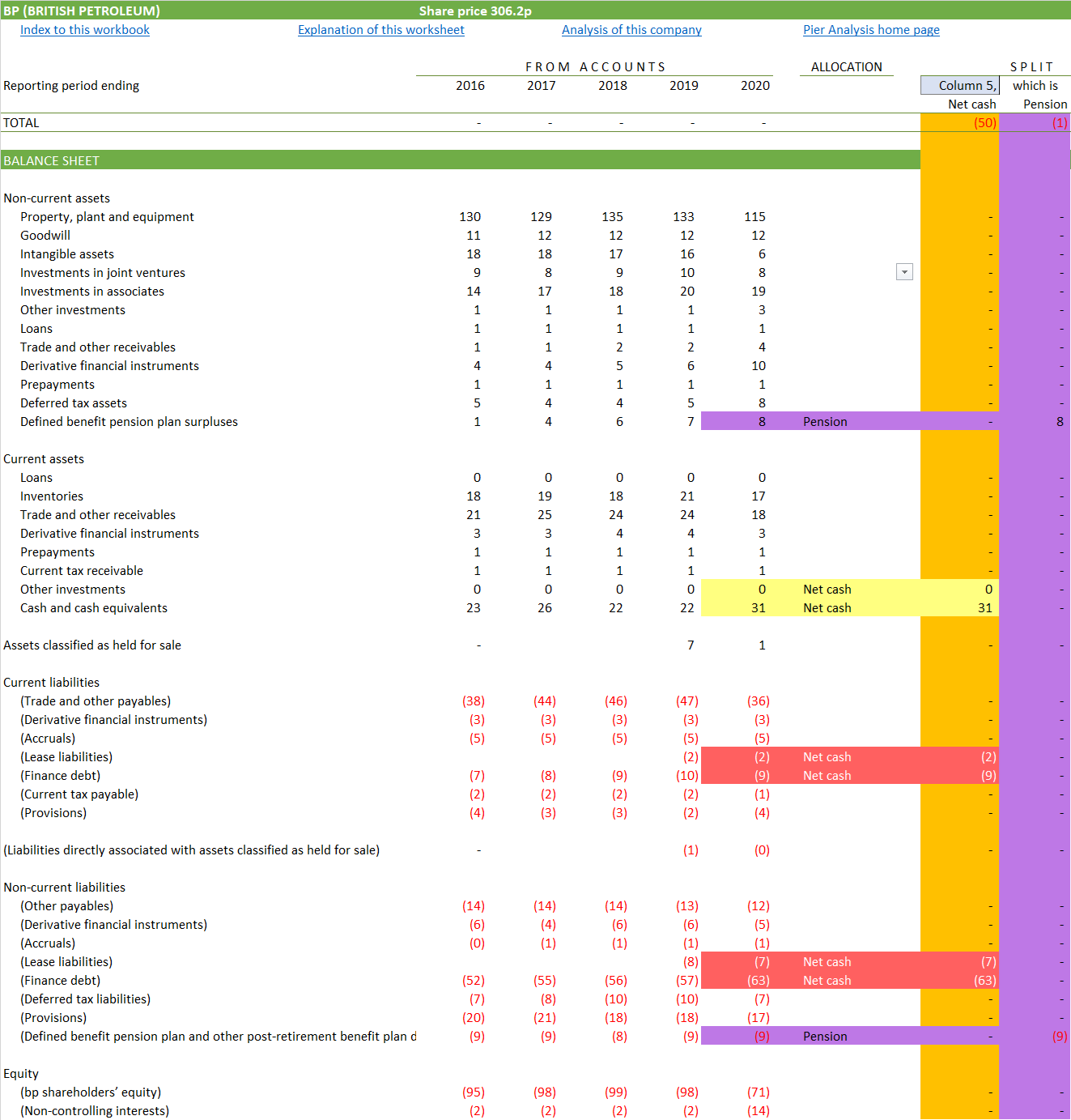Select the Pension allocation cell for pension plan surpluses

825,422
